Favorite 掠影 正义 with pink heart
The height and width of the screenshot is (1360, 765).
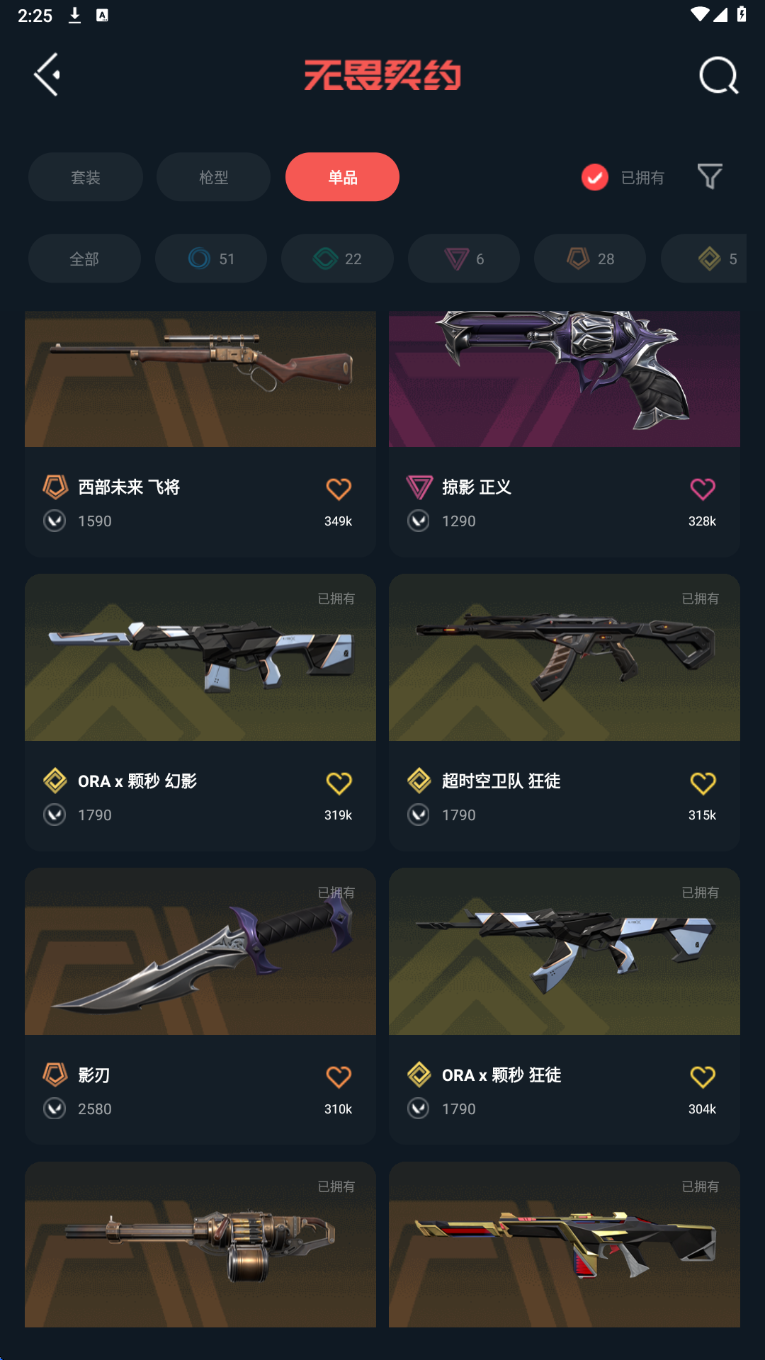pyautogui.click(x=703, y=488)
